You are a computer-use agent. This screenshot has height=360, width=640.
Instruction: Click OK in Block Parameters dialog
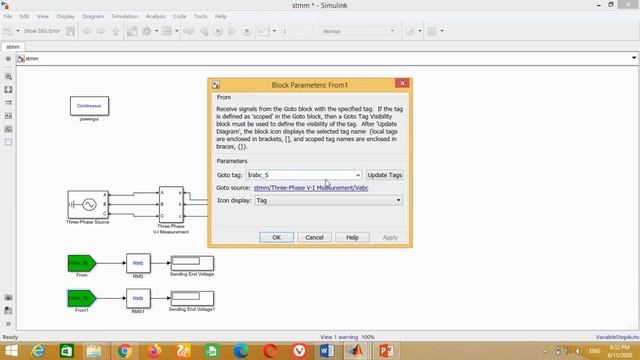point(276,237)
